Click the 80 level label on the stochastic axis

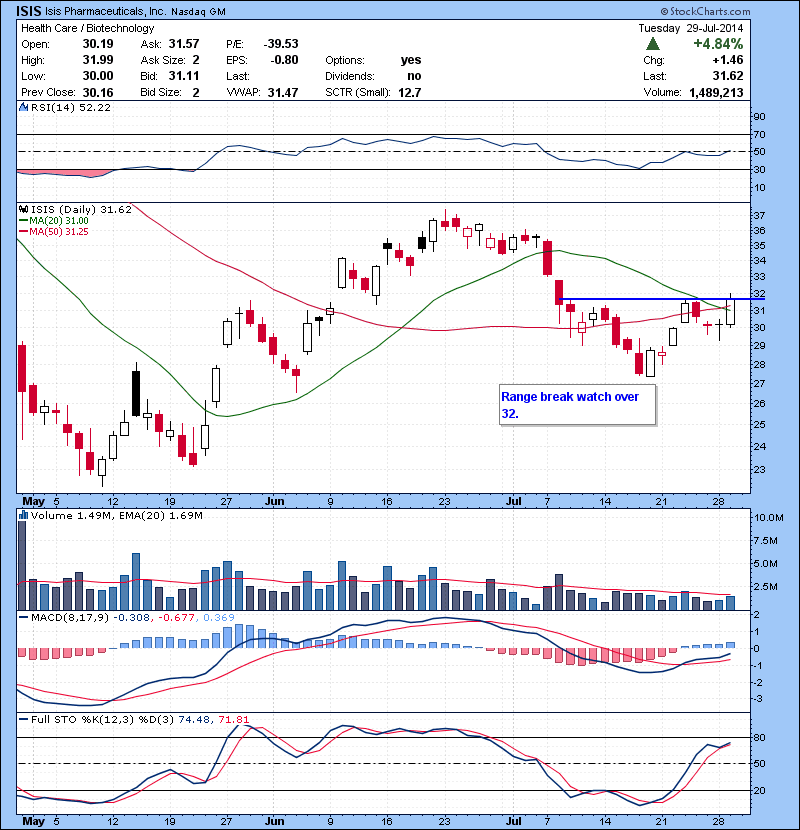(x=759, y=737)
